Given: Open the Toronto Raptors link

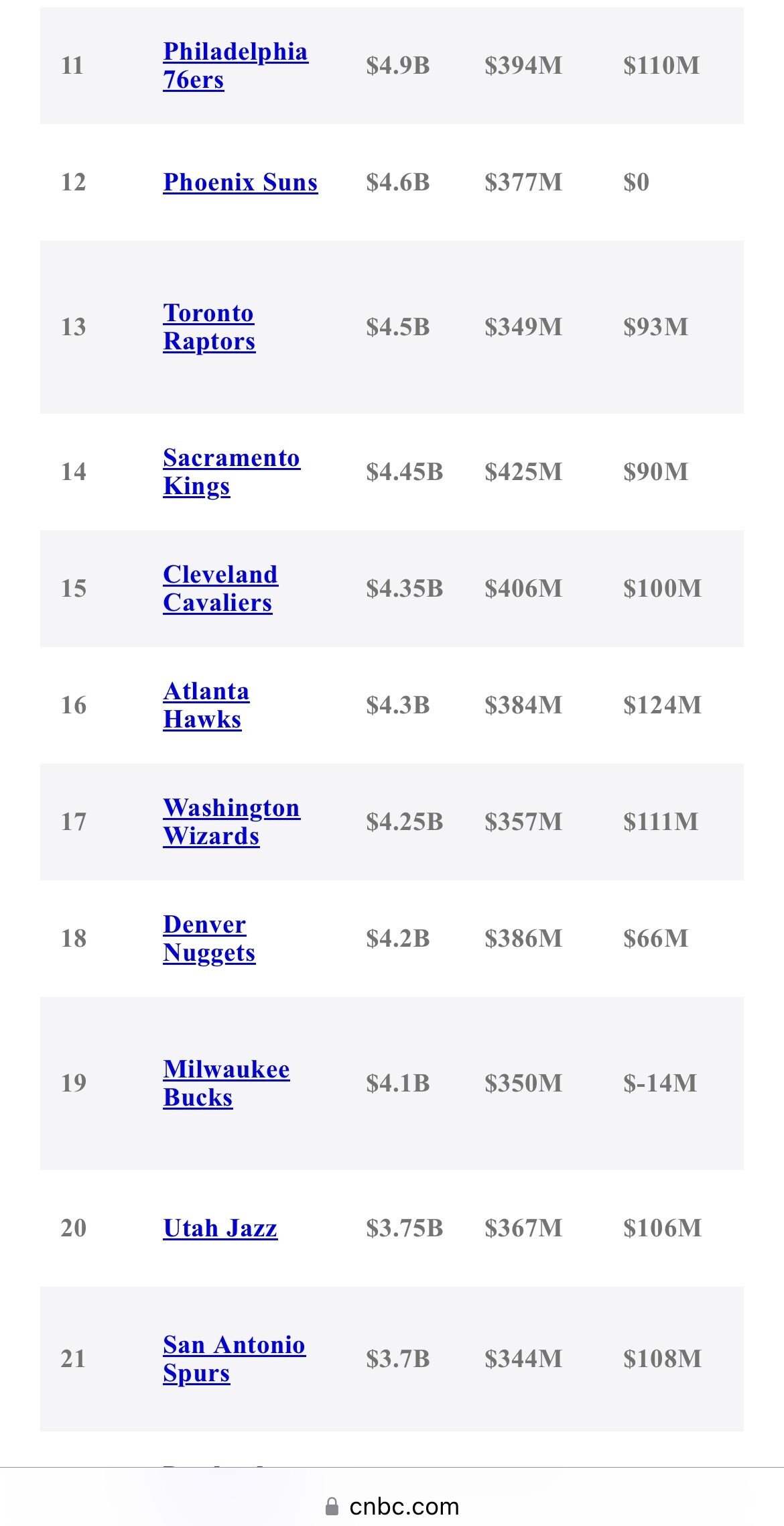Looking at the screenshot, I should tap(209, 327).
